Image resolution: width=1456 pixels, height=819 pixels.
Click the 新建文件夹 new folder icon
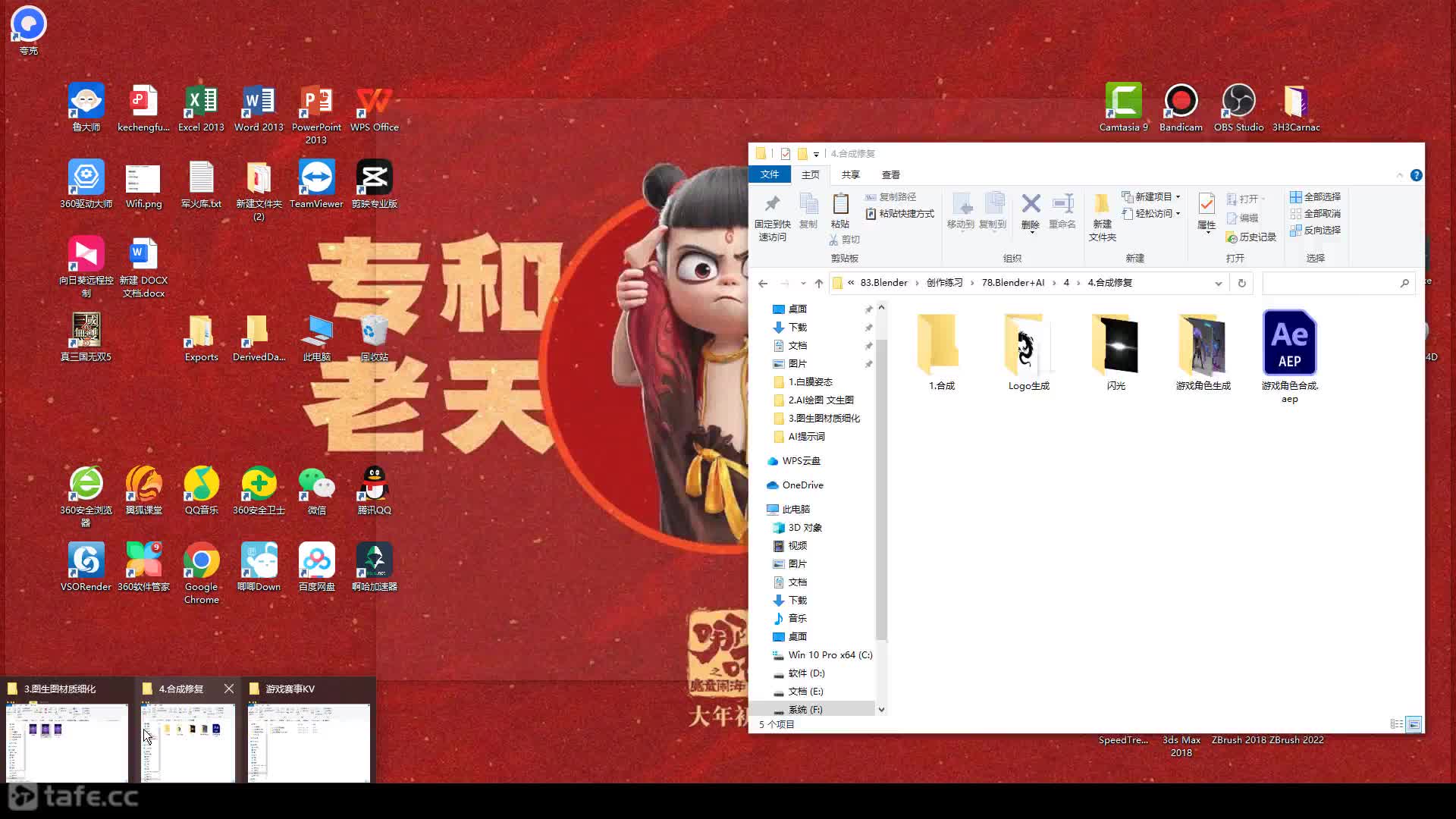[x=1103, y=218]
